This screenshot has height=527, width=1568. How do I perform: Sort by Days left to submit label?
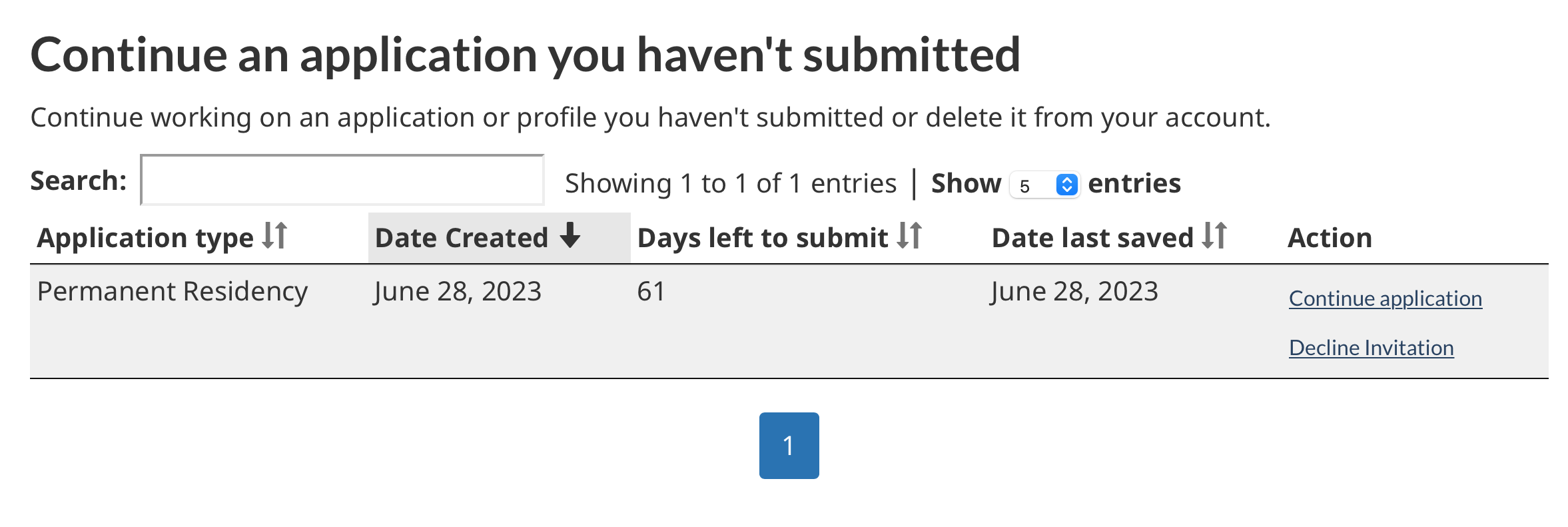[763, 238]
